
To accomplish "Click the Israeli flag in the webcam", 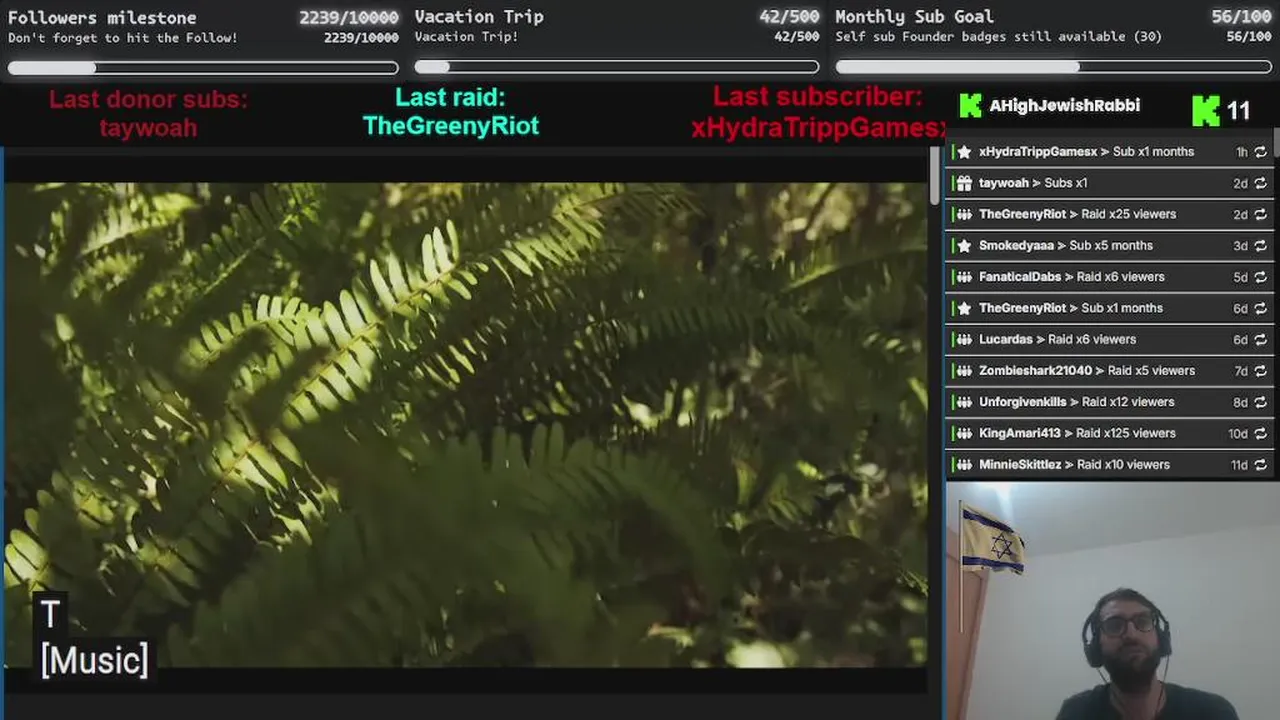I will [991, 540].
